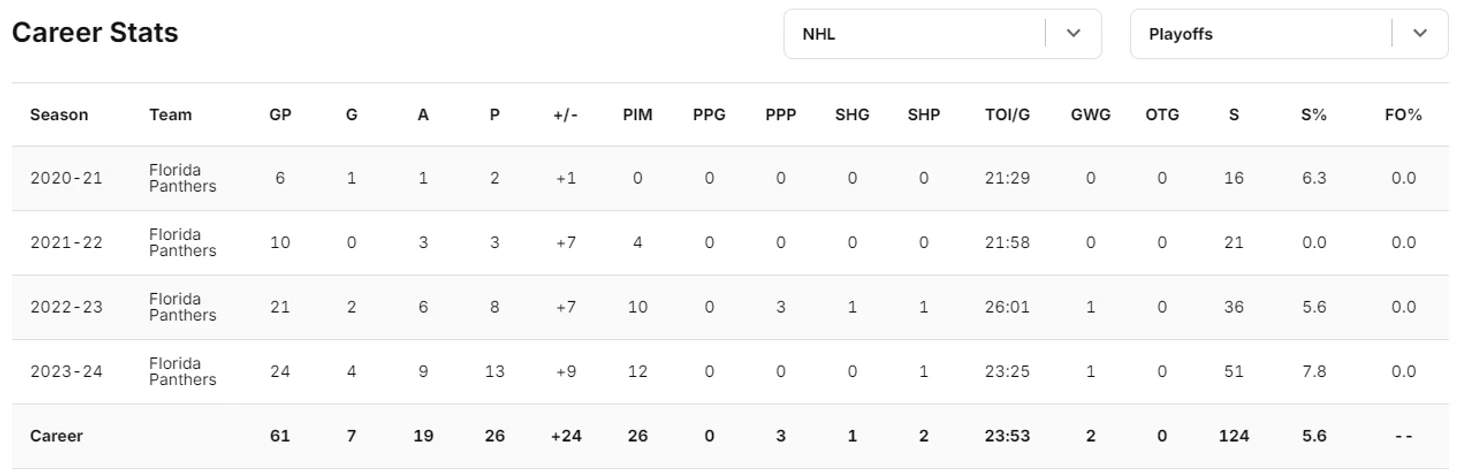
Task: Sort by the Team column header
Action: tap(170, 115)
